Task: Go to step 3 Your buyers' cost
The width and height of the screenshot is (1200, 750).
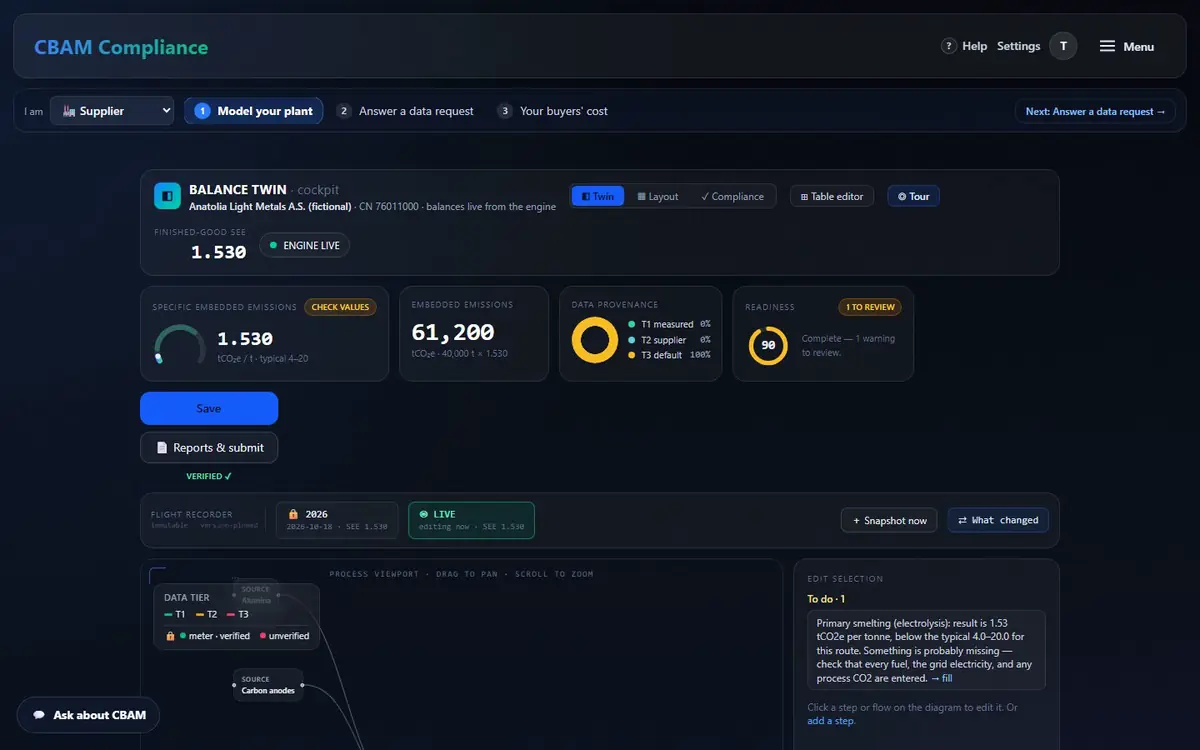Action: [x=552, y=111]
